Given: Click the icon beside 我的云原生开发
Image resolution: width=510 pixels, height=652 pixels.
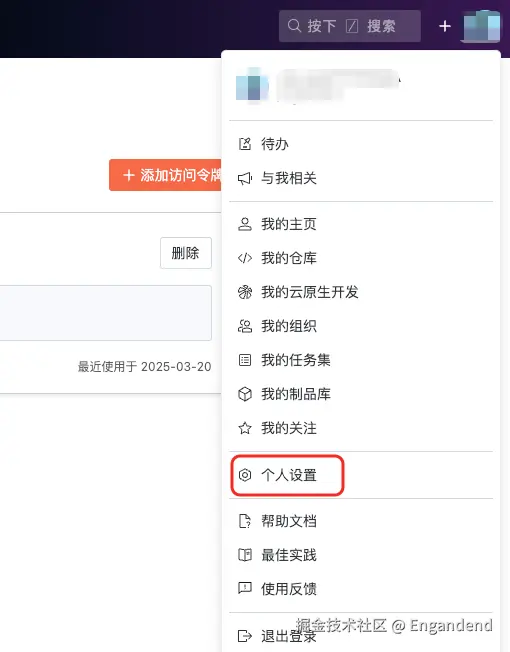Looking at the screenshot, I should click(245, 292).
